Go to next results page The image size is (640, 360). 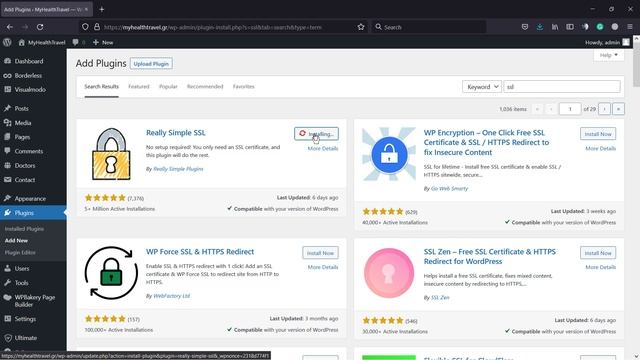click(604, 109)
